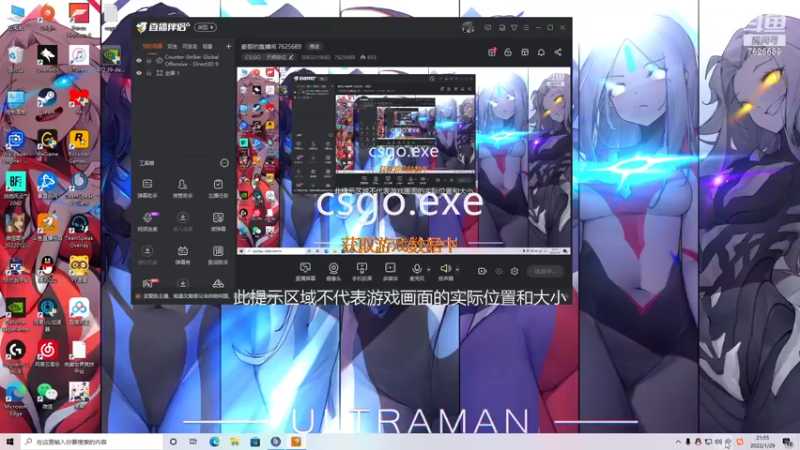Add a multimedia source
This screenshot has height=450, width=800.
[390, 271]
